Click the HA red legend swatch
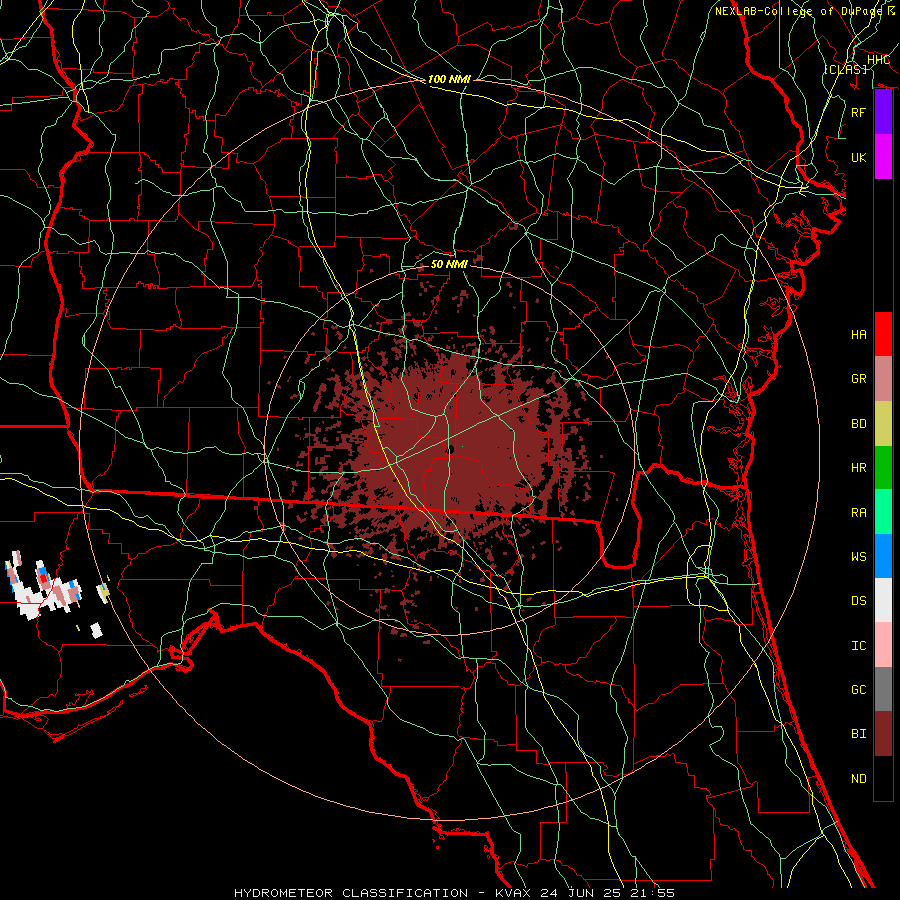Viewport: 900px width, 900px height. click(x=883, y=334)
